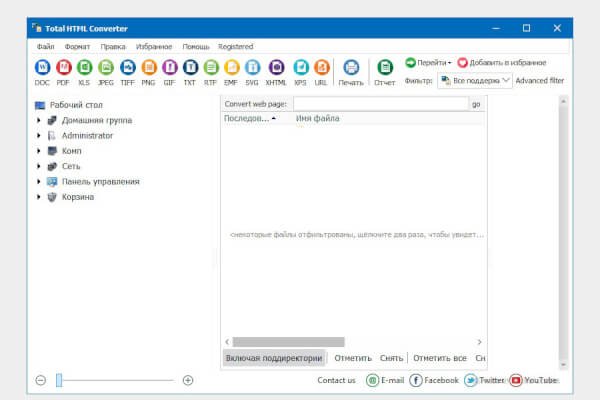Click the filtered files notice text
The height and width of the screenshot is (400, 600).
pos(357,235)
